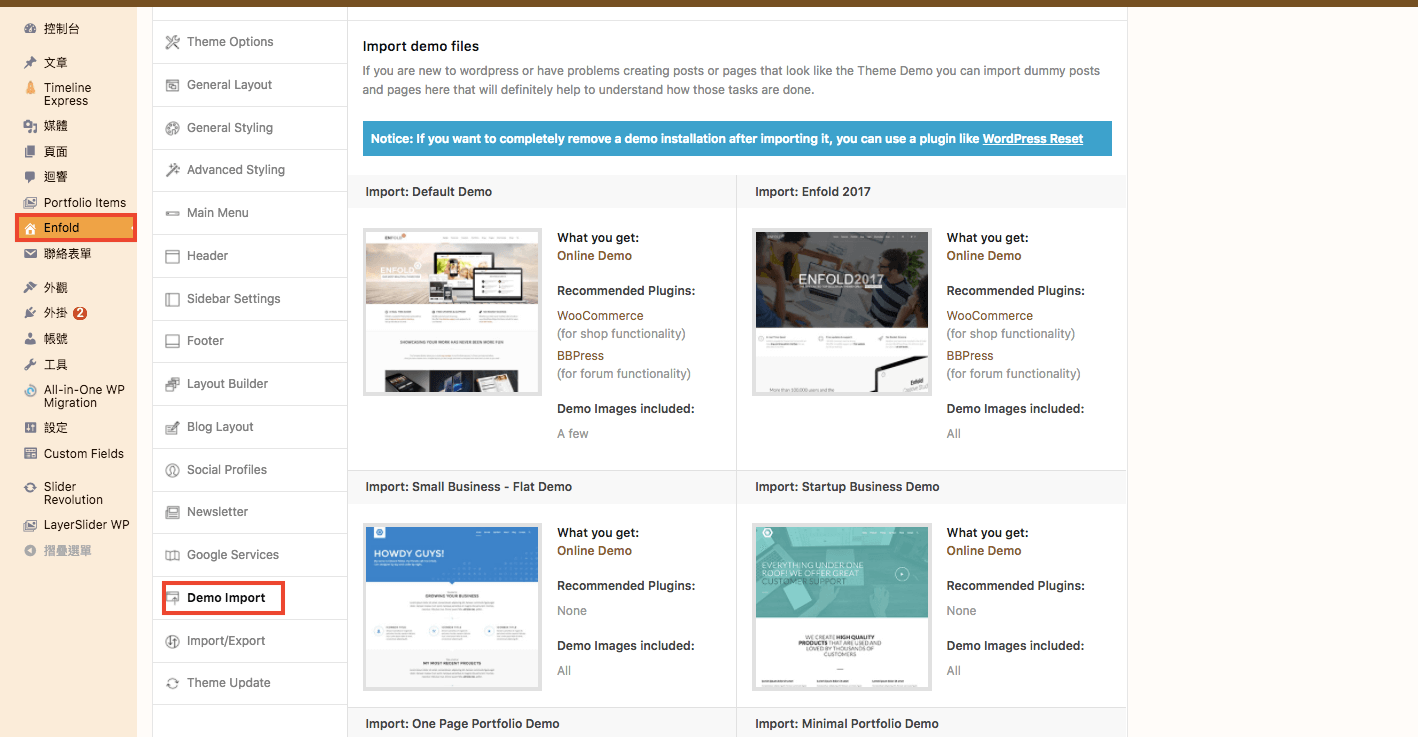Click the Enfold 2017 preview thumbnail
The width and height of the screenshot is (1418, 737).
click(842, 312)
